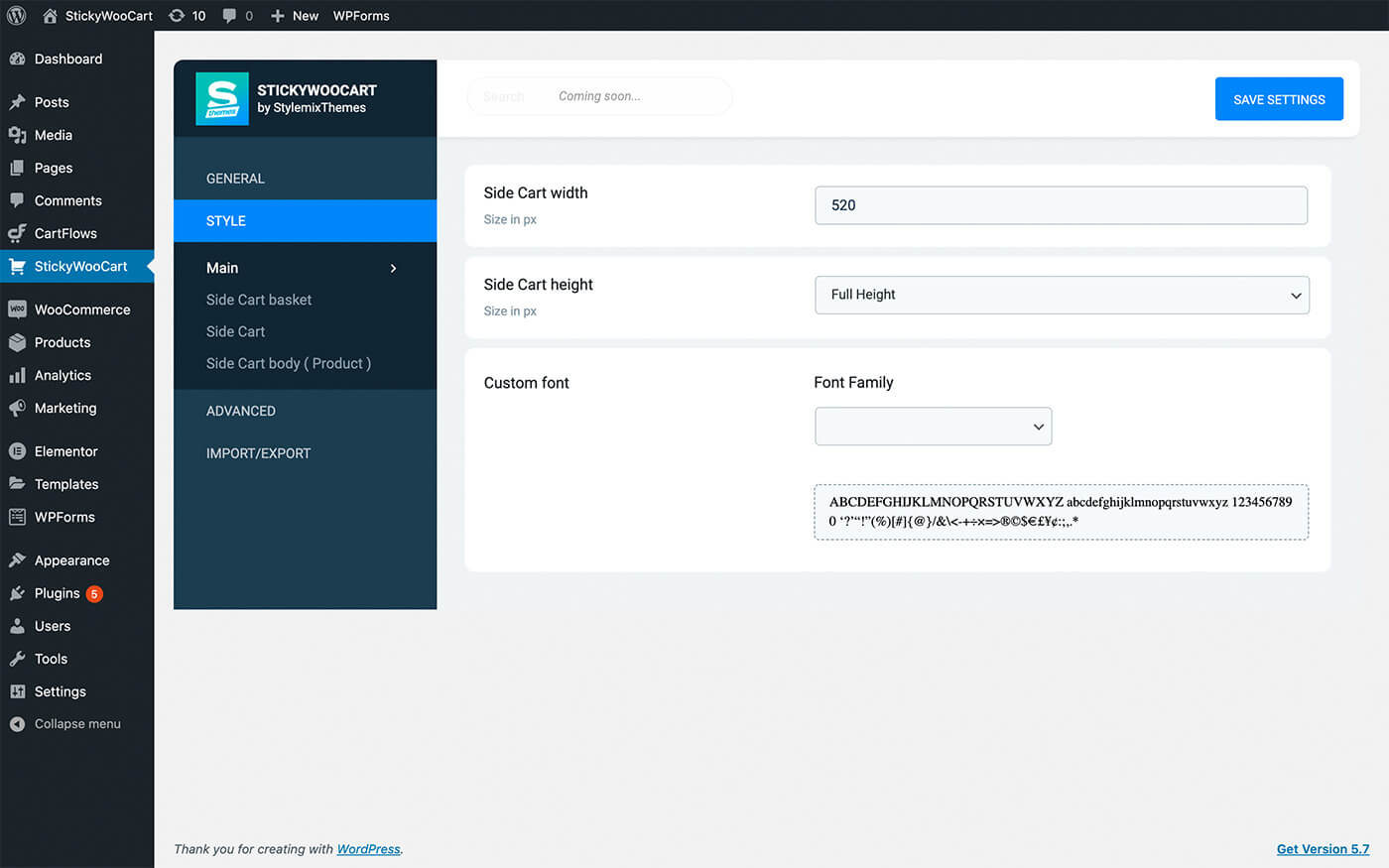Click the Elementor icon
The image size is (1389, 868).
(17, 451)
